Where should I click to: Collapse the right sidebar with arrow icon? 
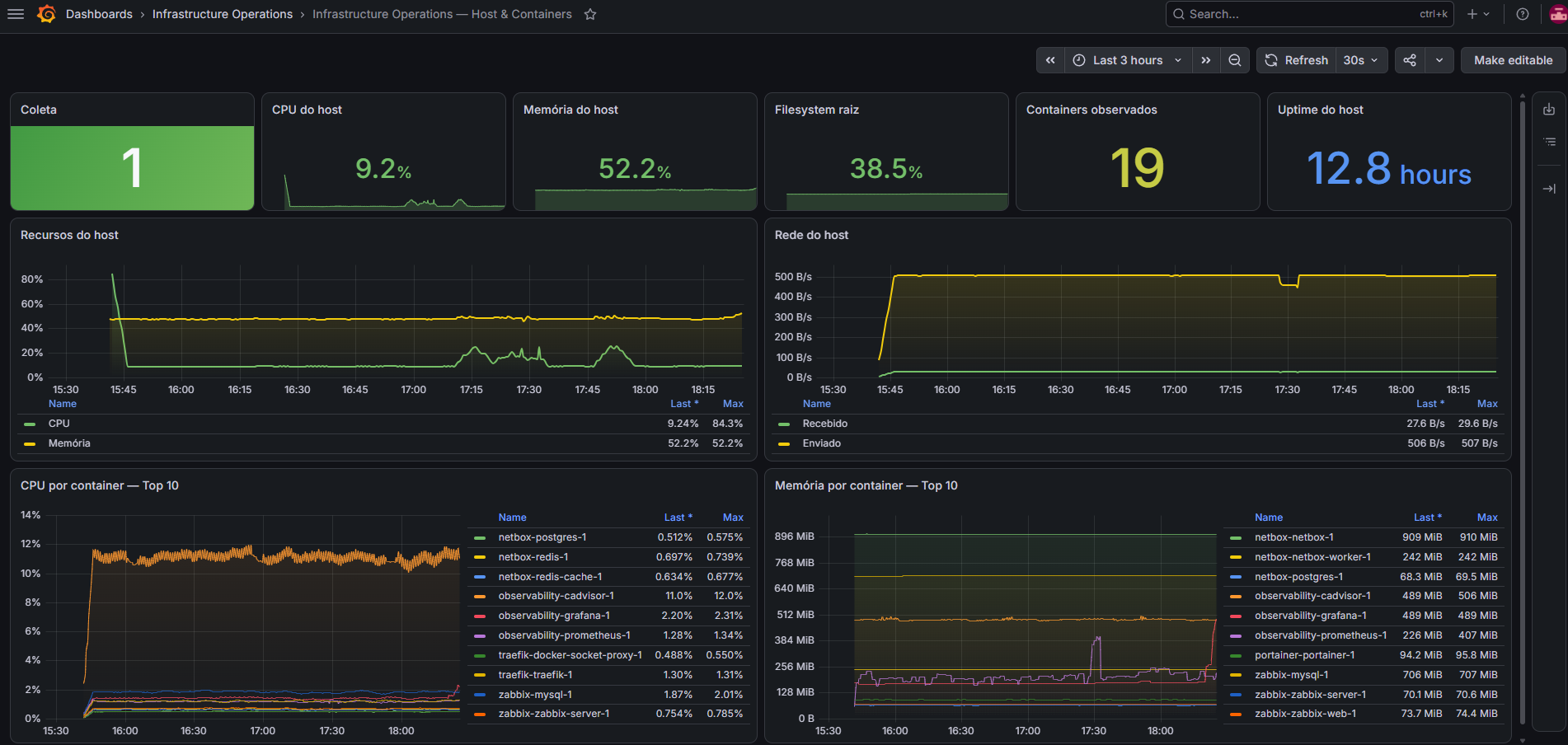pos(1550,189)
